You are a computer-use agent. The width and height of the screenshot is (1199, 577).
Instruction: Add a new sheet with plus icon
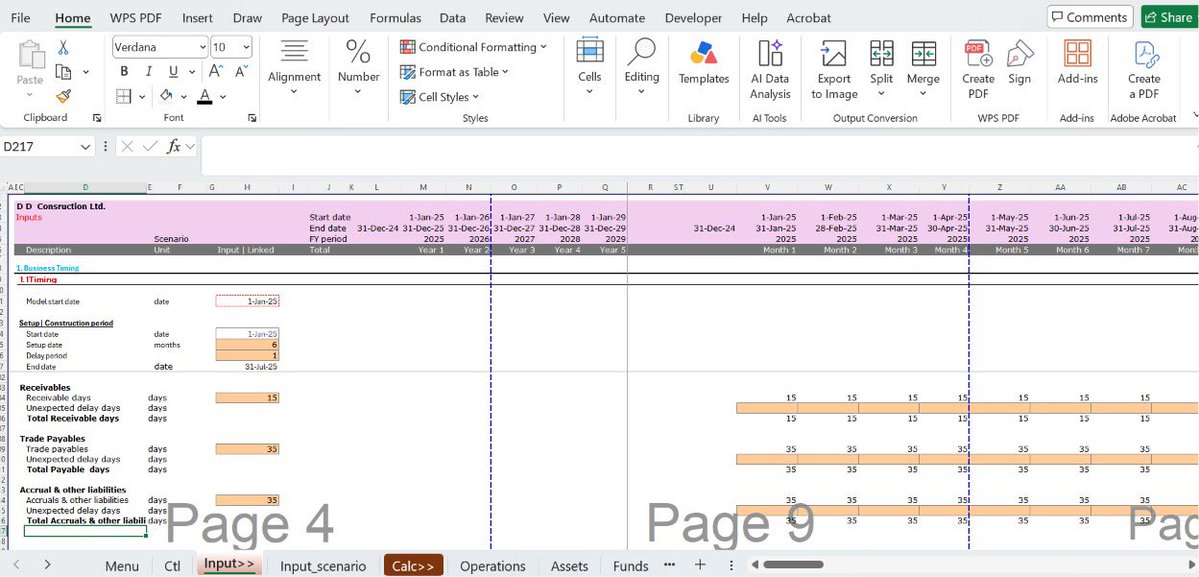[x=700, y=565]
